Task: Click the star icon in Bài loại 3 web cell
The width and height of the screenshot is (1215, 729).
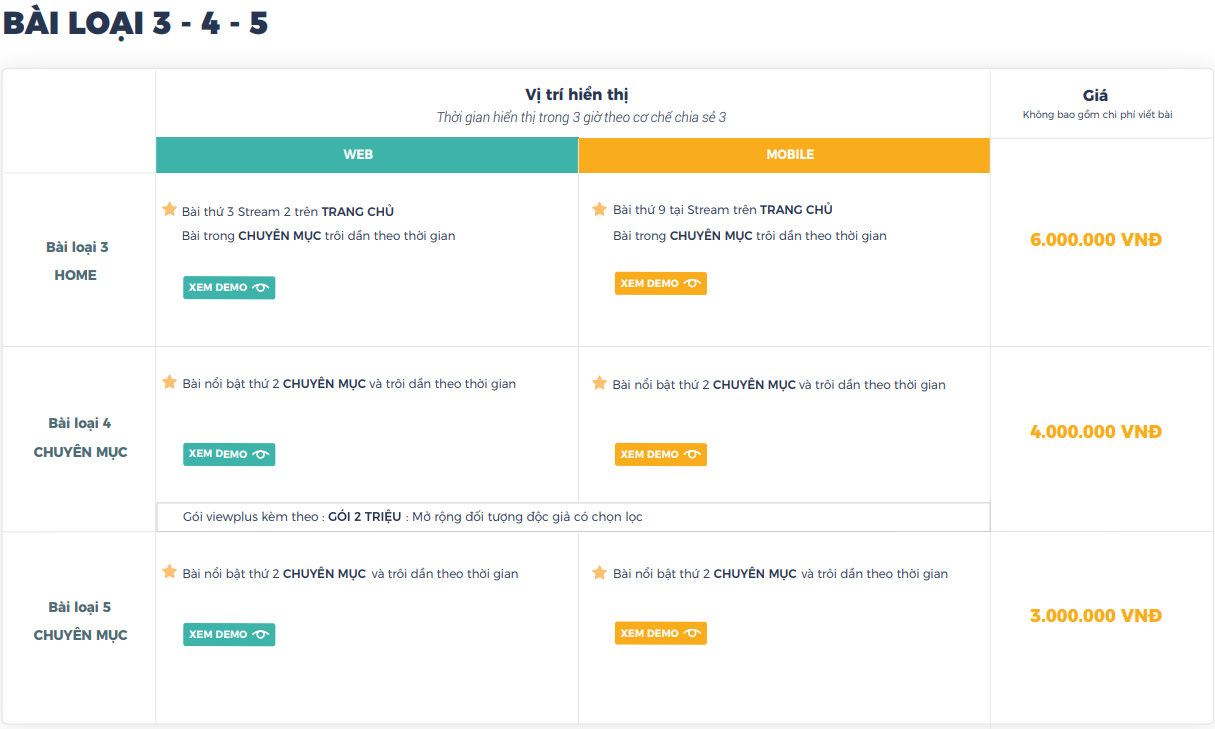Action: (169, 210)
